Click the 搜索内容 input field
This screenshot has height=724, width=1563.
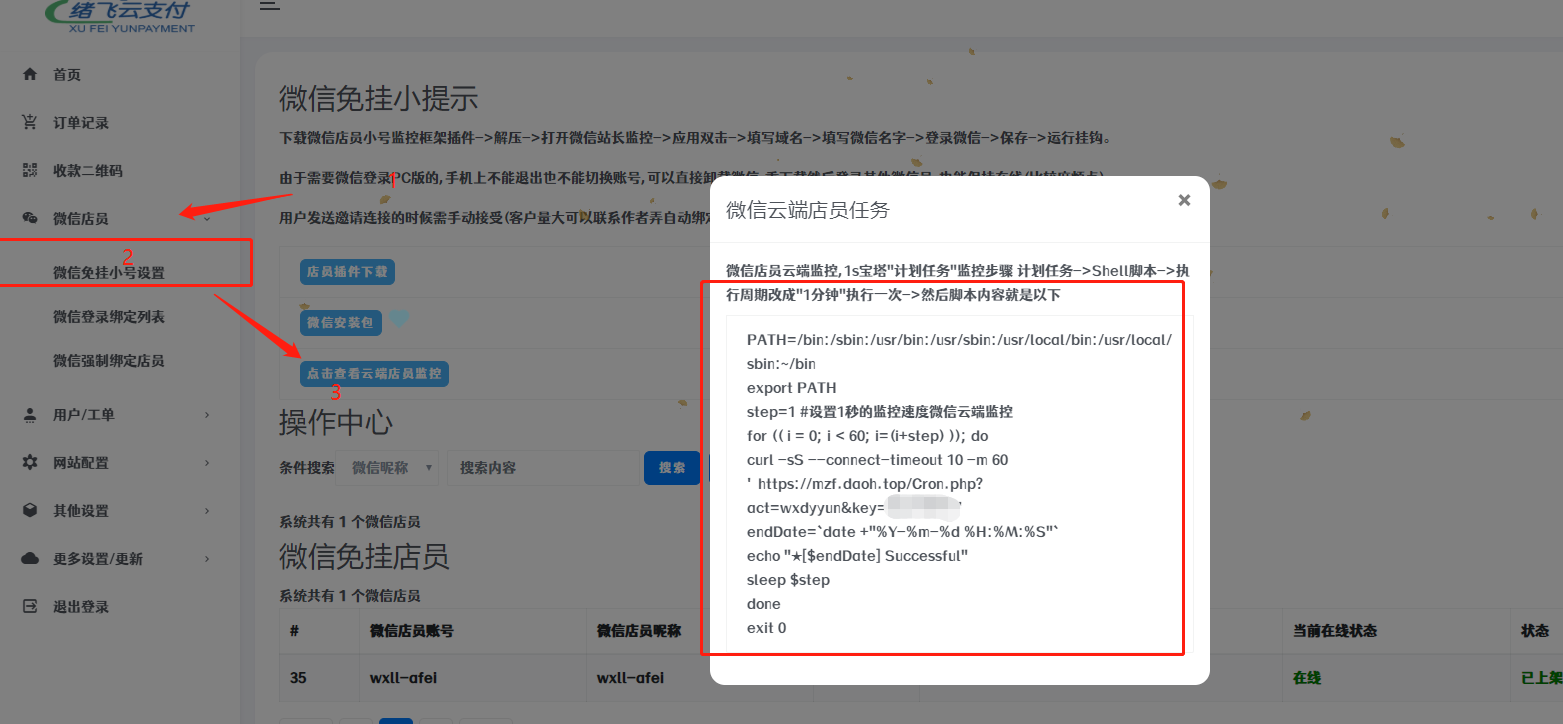(542, 468)
